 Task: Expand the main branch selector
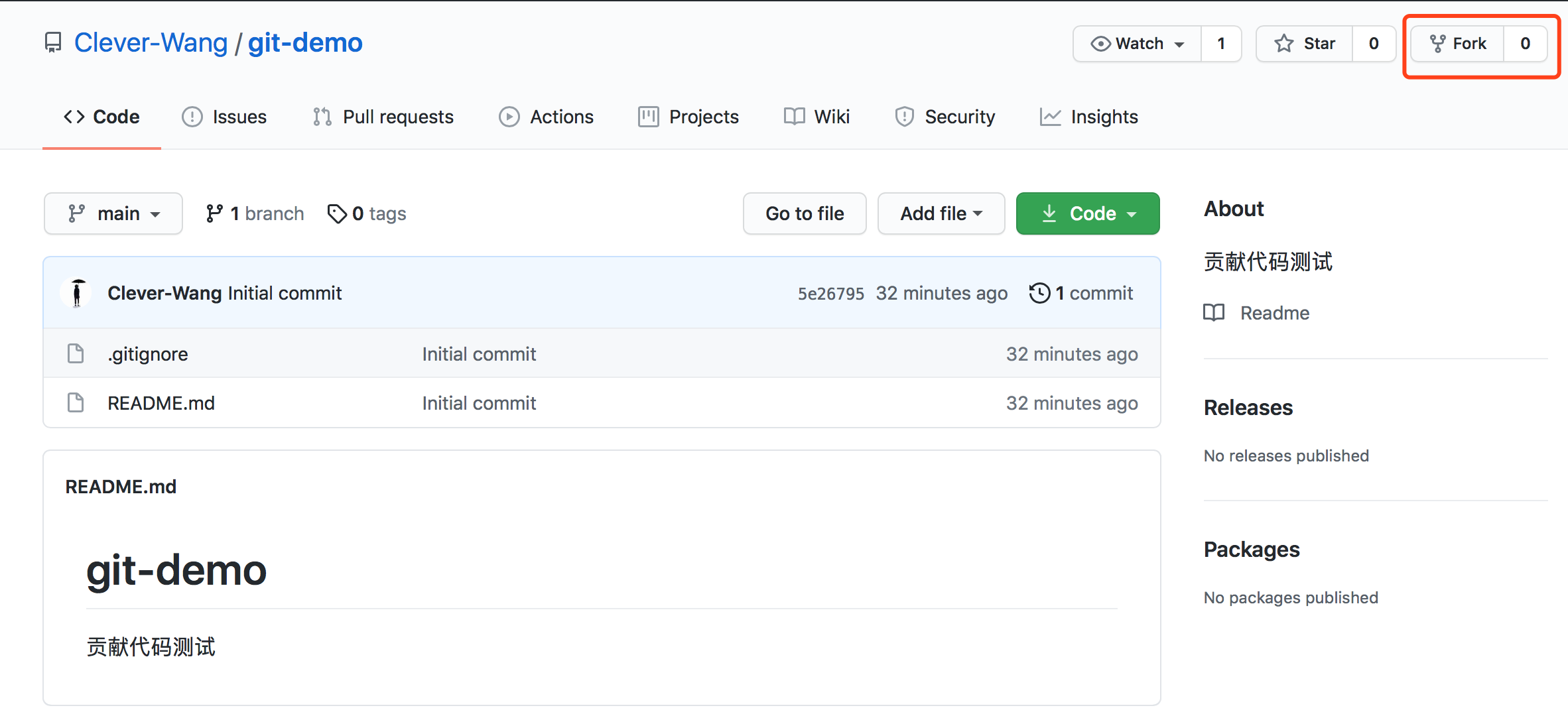click(x=113, y=213)
